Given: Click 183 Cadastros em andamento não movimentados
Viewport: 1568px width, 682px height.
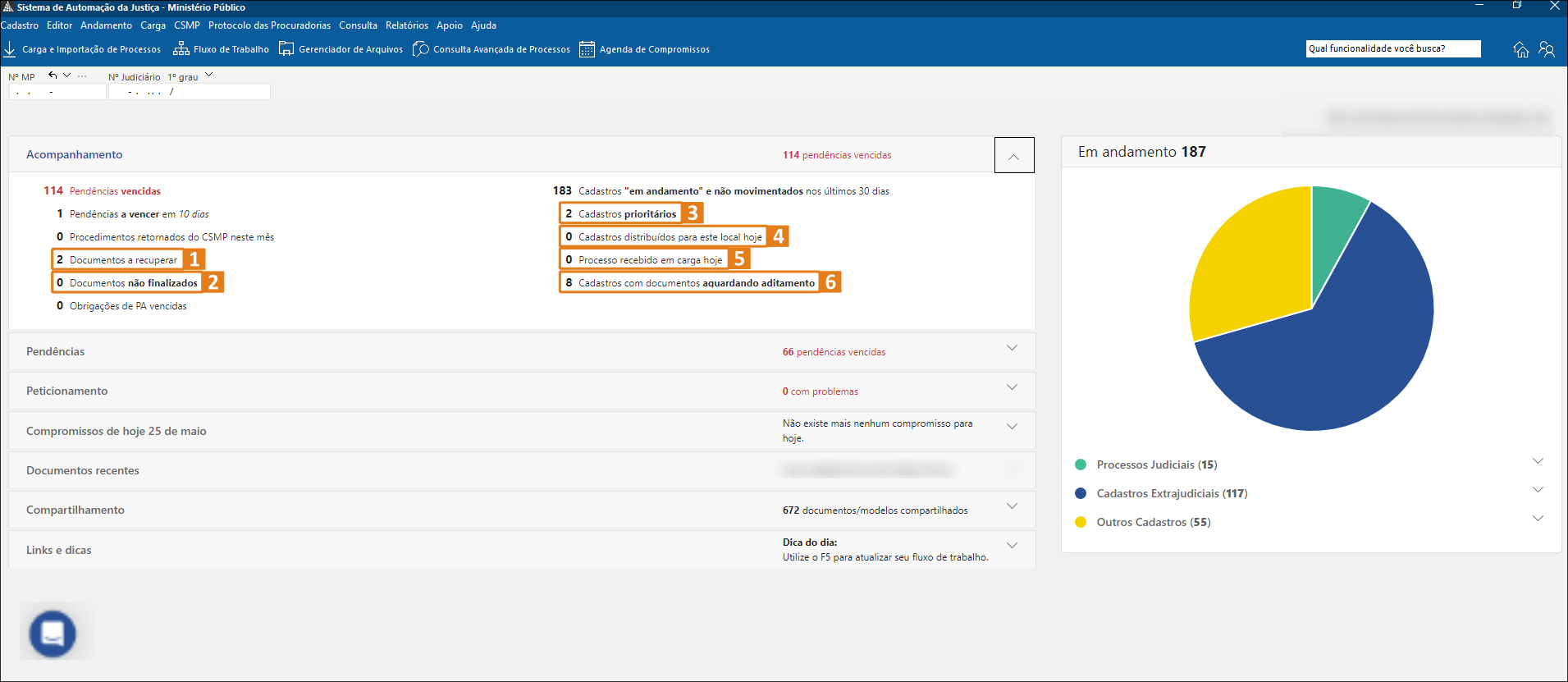Looking at the screenshot, I should click(721, 191).
